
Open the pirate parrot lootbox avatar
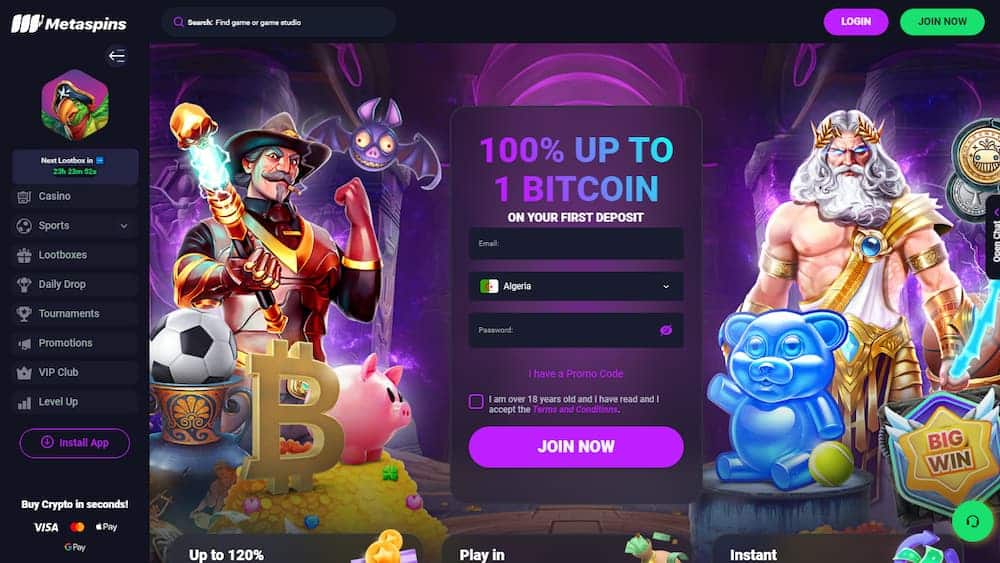click(x=75, y=105)
